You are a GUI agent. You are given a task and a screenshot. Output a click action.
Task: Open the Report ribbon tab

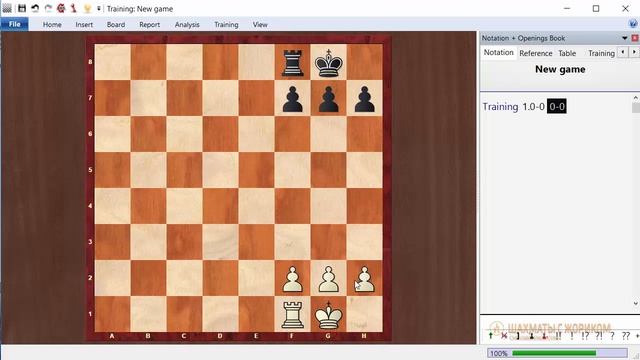click(x=149, y=24)
